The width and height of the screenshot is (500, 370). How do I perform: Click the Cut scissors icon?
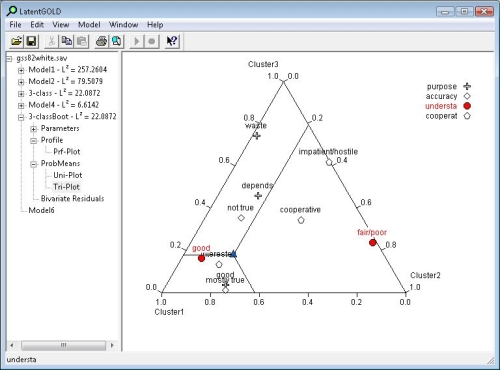coord(51,41)
